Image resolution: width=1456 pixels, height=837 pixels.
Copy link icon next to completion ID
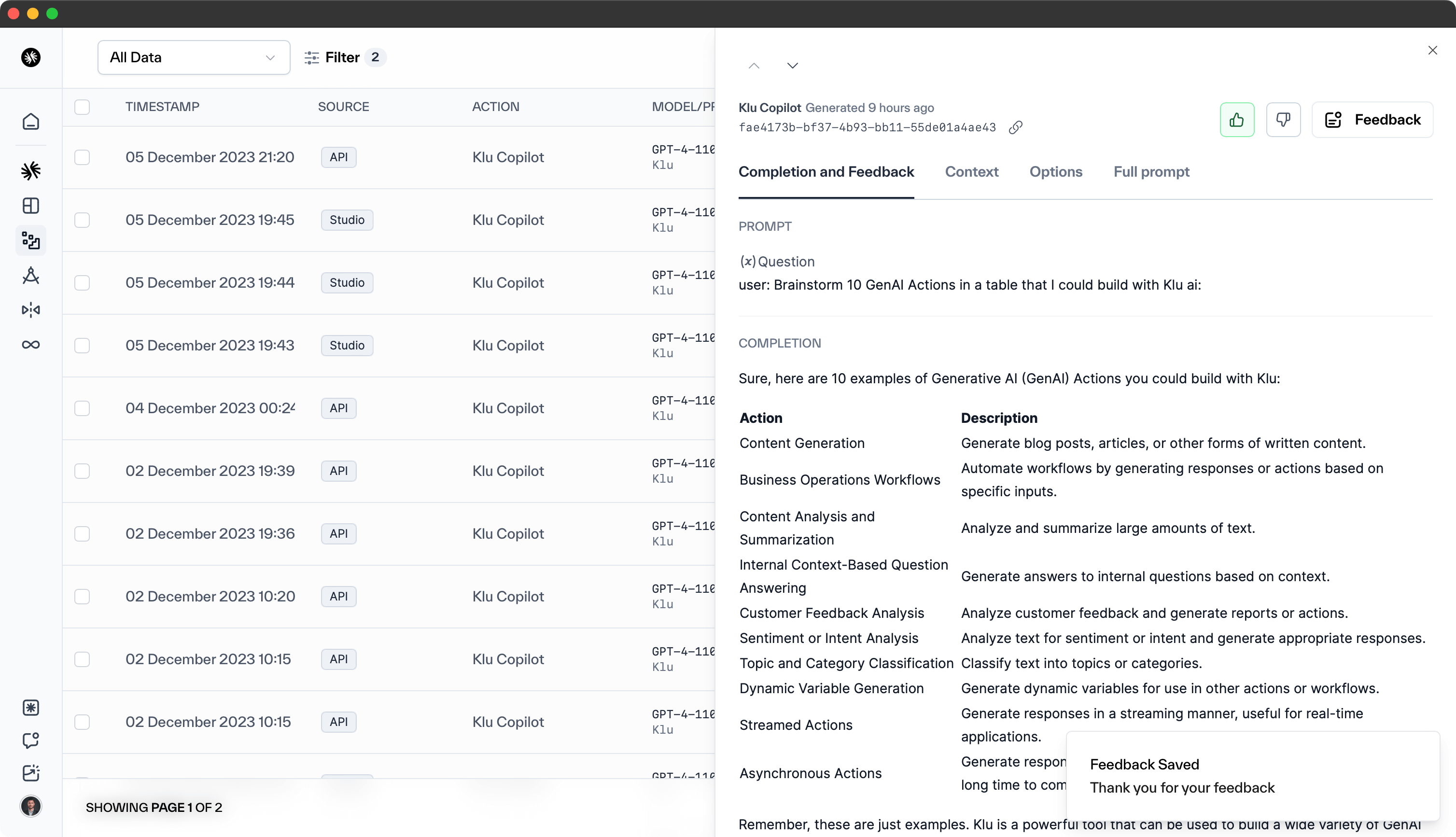pyautogui.click(x=1016, y=127)
